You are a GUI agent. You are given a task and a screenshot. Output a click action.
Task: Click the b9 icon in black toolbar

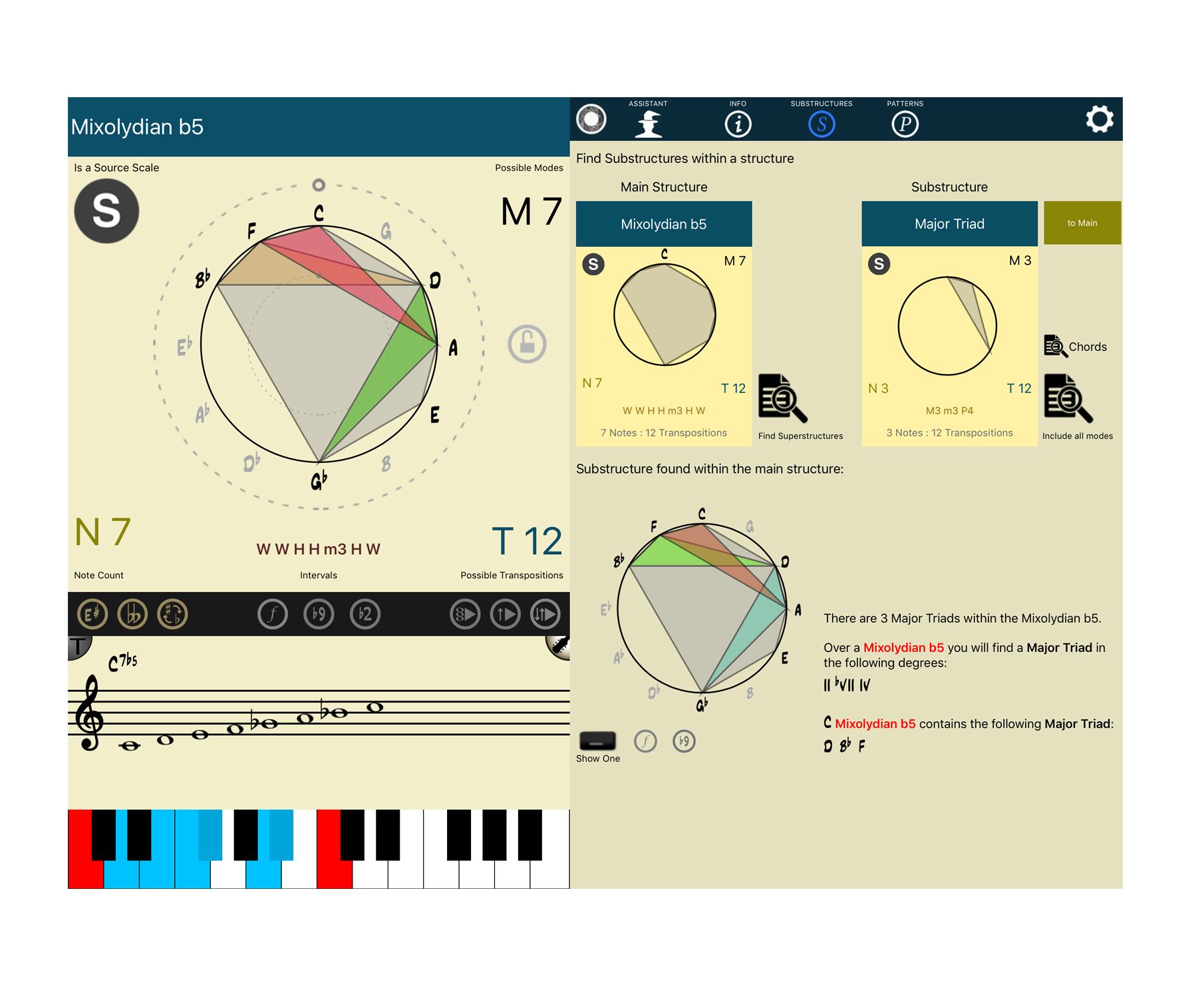[319, 614]
